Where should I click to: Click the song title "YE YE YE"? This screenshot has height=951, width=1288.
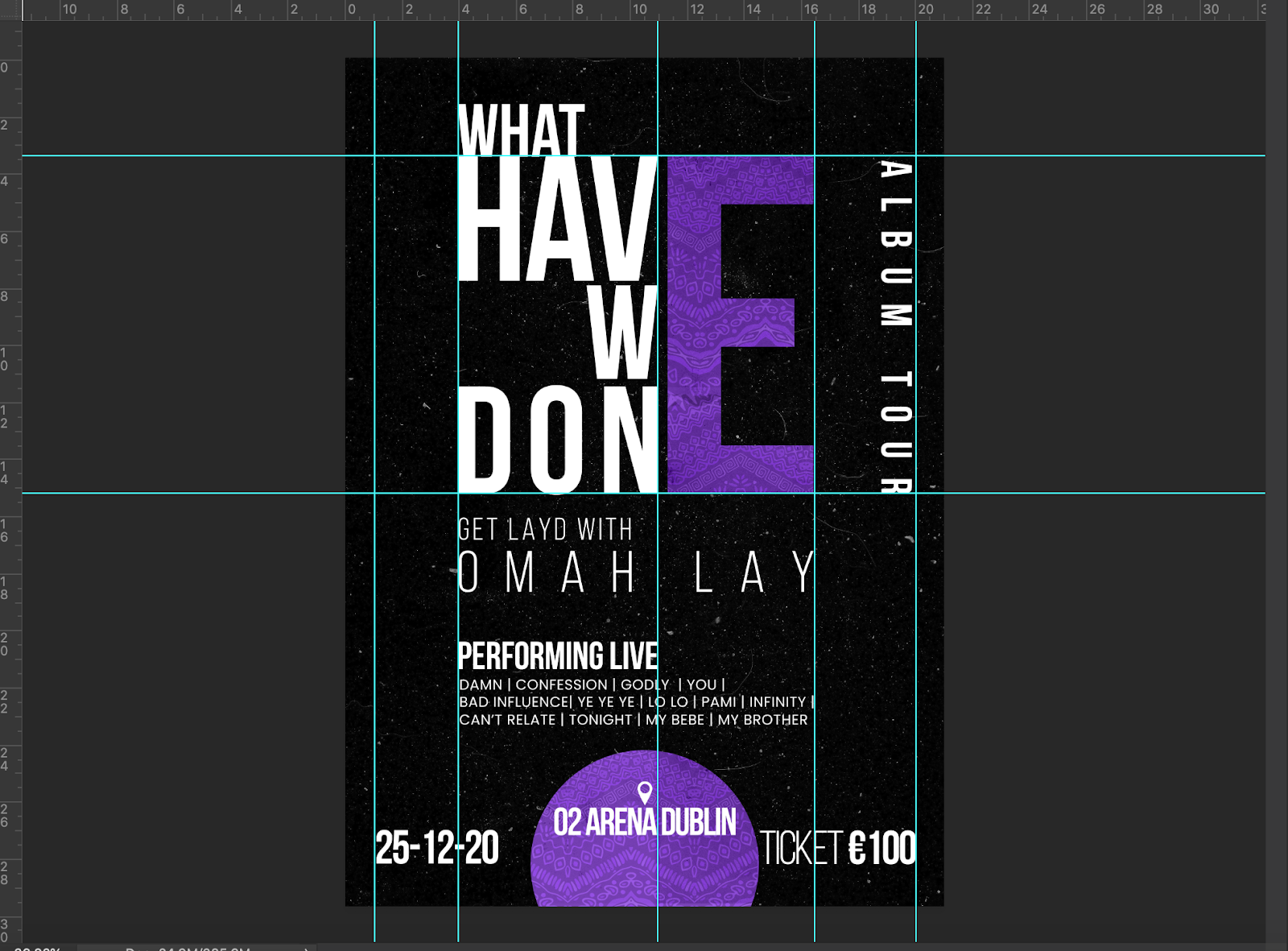click(606, 702)
